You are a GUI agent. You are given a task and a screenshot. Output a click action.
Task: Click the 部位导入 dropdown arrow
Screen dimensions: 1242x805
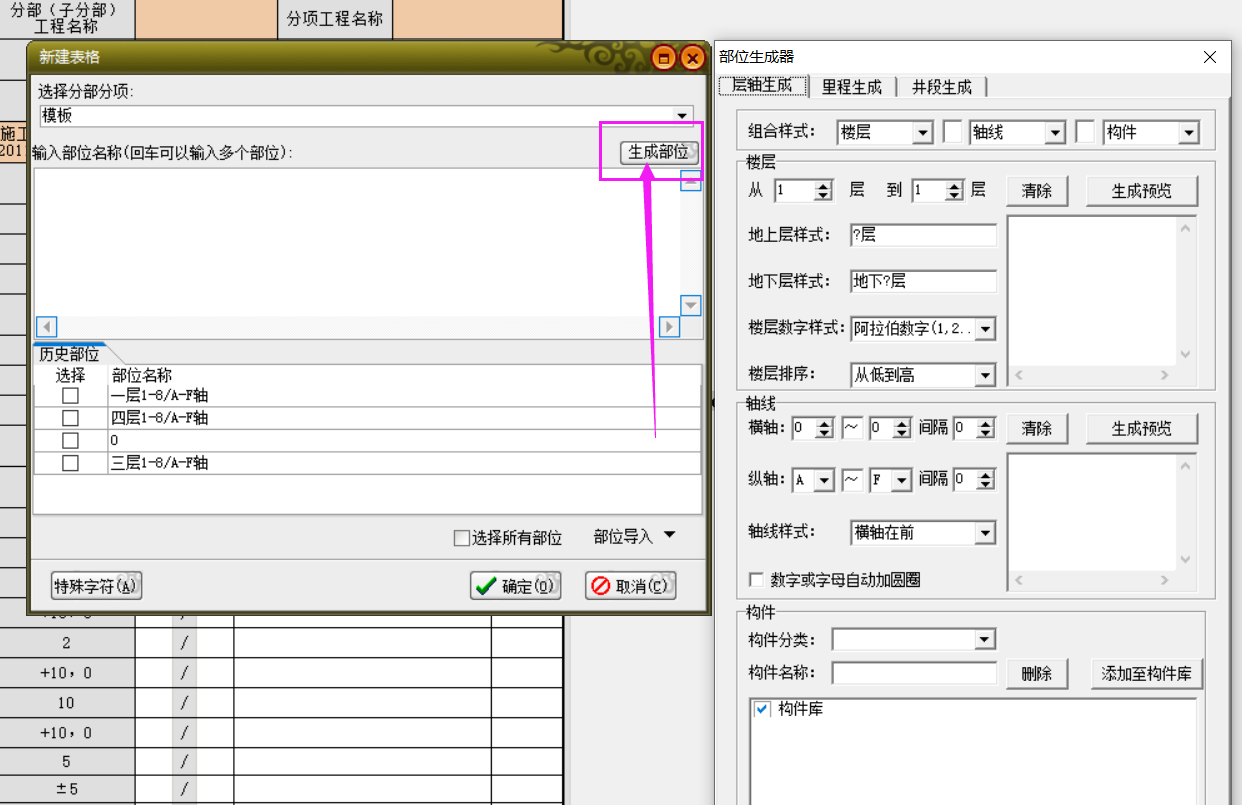point(669,536)
